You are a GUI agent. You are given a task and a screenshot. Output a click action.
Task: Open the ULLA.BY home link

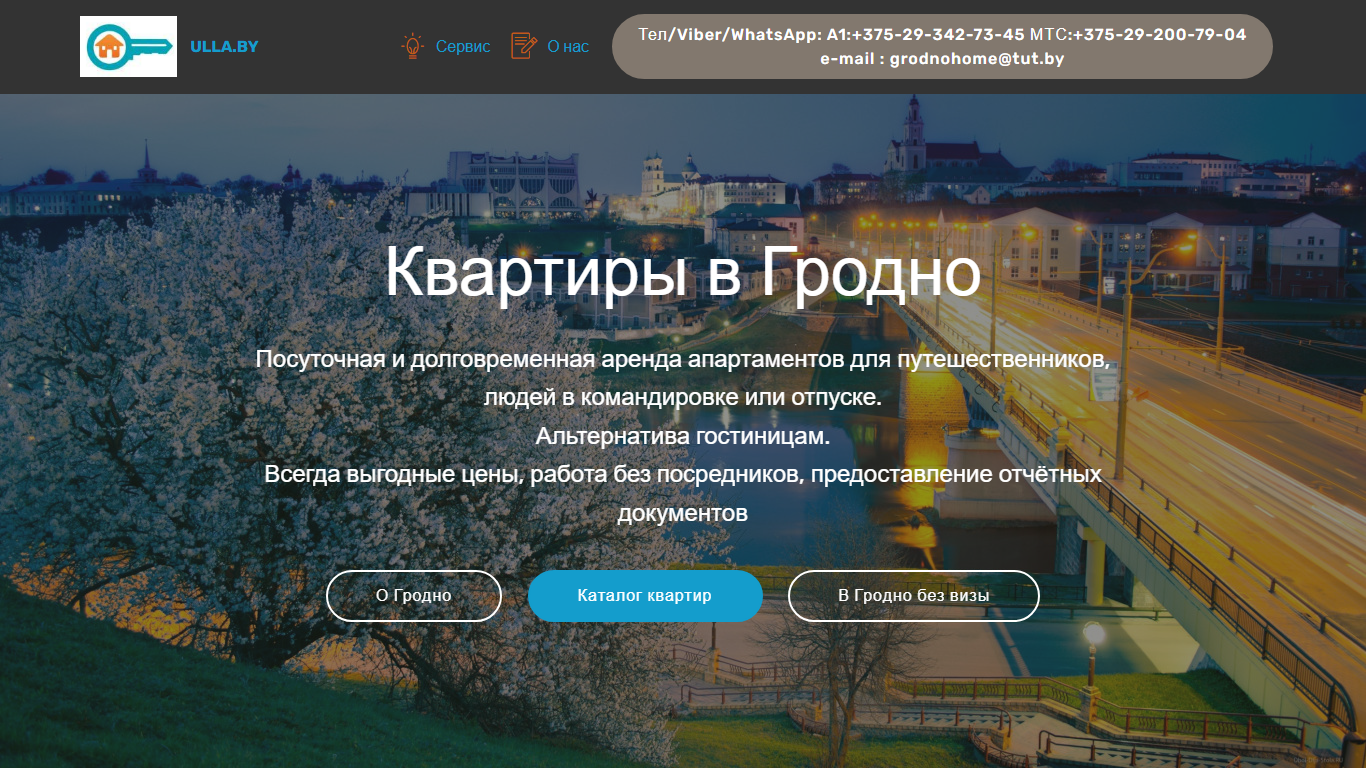tap(224, 46)
